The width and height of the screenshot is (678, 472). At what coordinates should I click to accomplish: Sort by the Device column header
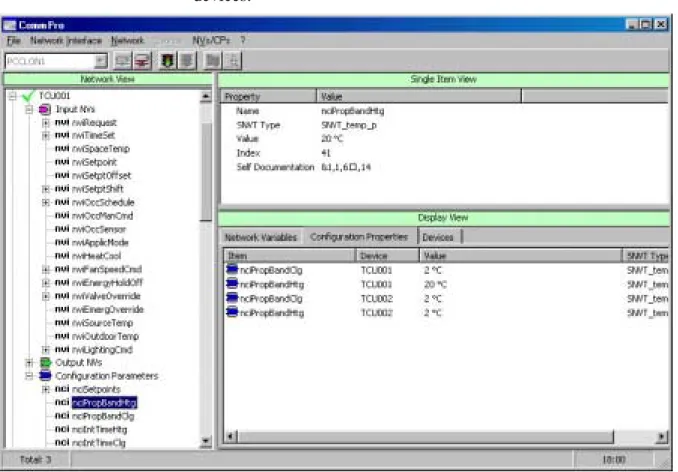[387, 256]
